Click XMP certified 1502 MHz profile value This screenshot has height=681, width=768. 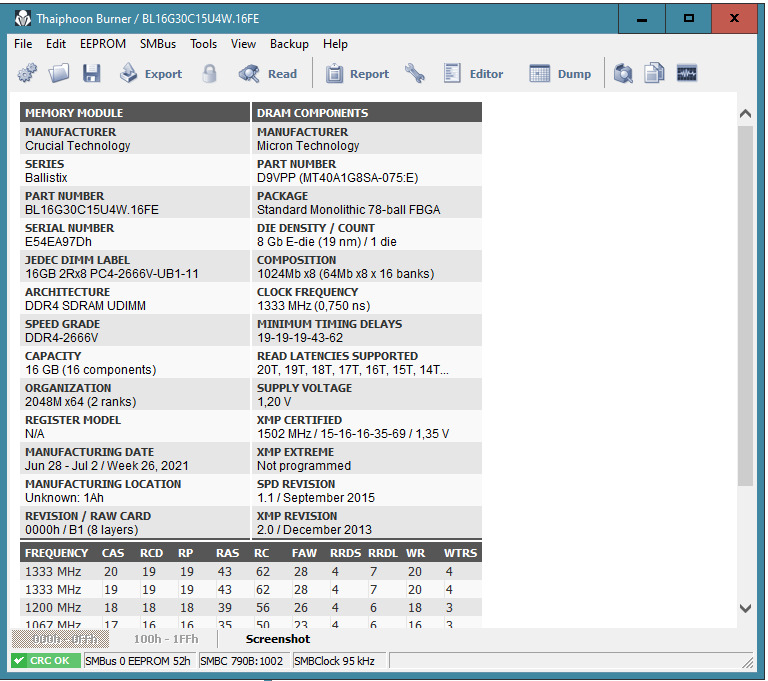(353, 434)
